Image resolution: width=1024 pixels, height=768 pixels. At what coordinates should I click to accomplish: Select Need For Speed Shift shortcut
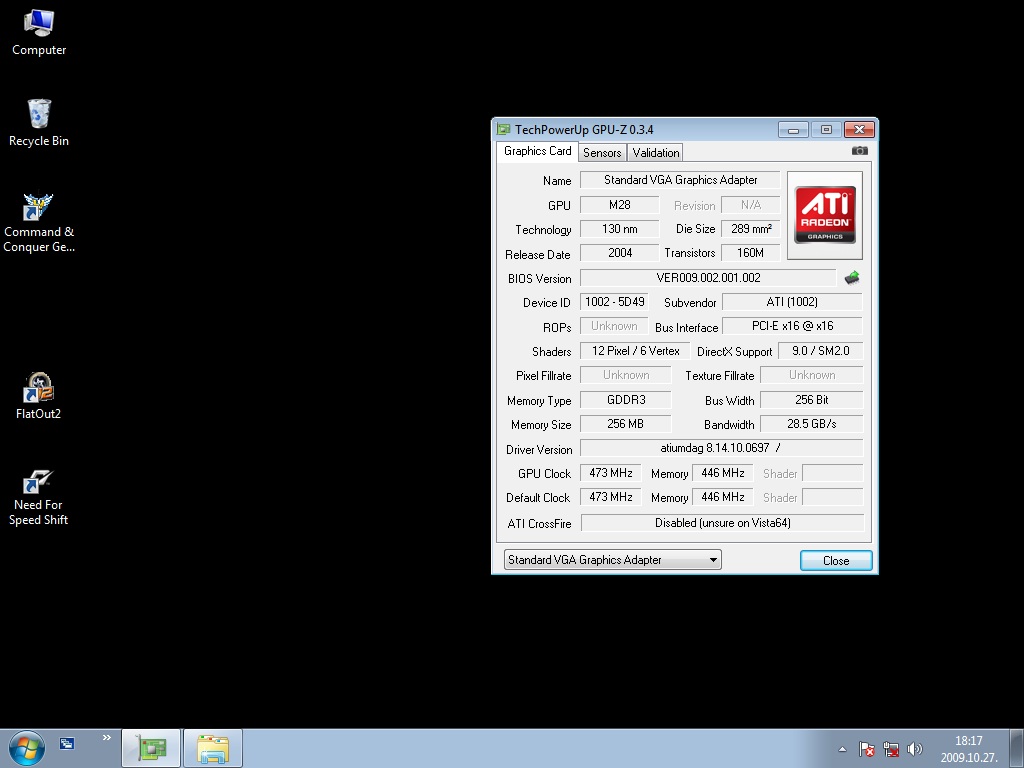39,498
